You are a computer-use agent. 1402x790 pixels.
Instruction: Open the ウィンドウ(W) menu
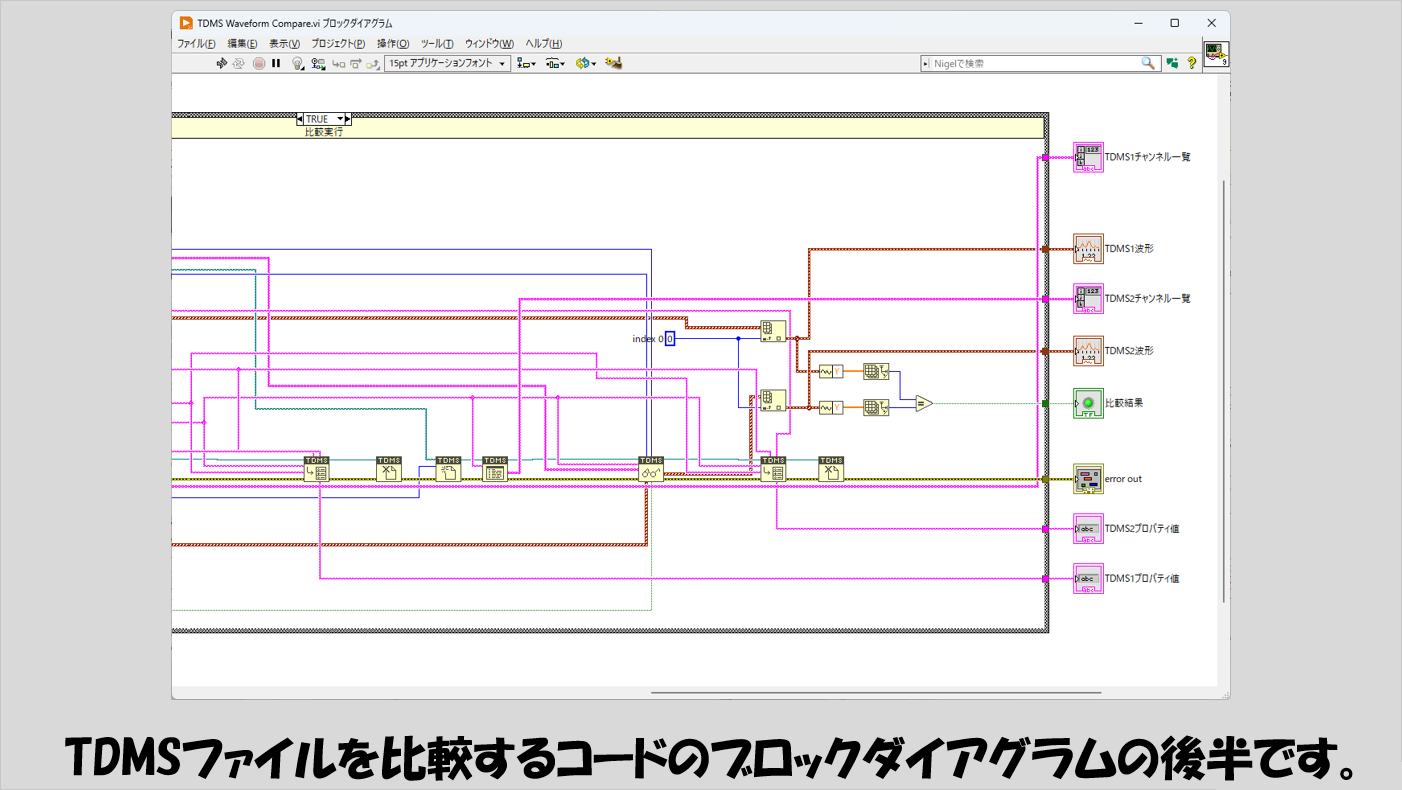(489, 44)
